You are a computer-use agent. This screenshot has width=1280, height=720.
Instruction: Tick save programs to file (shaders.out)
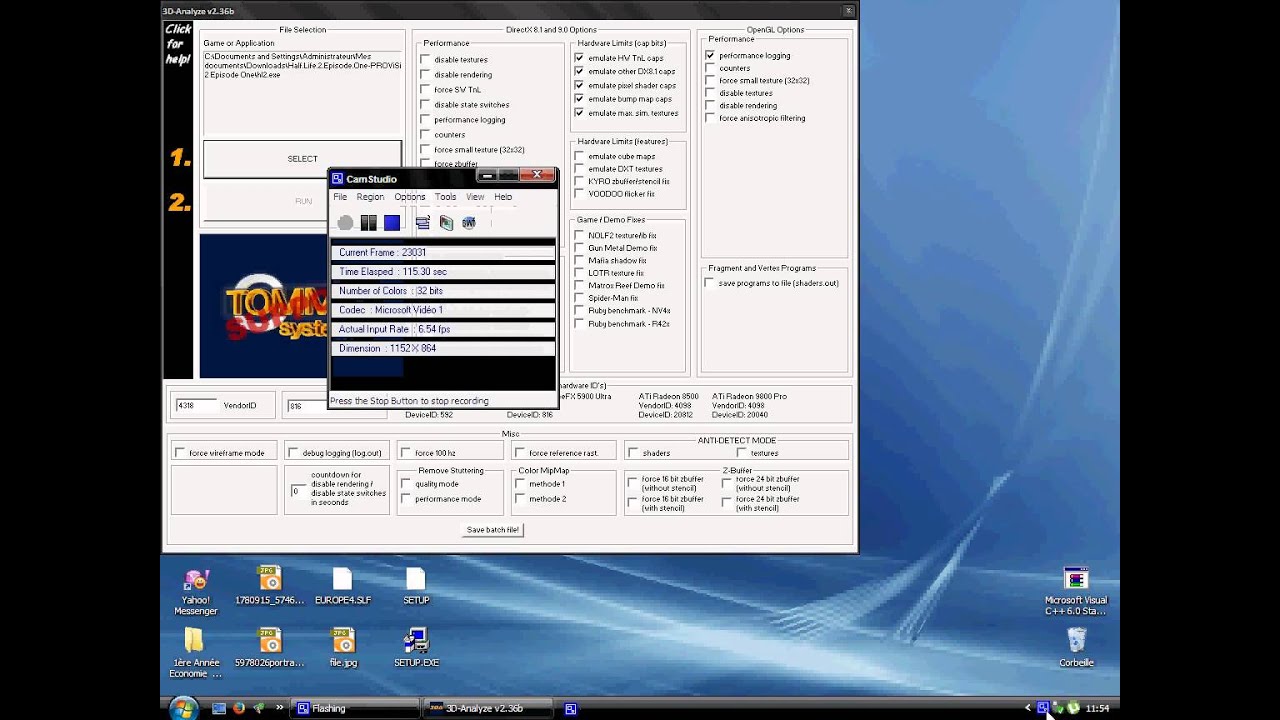pyautogui.click(x=710, y=283)
